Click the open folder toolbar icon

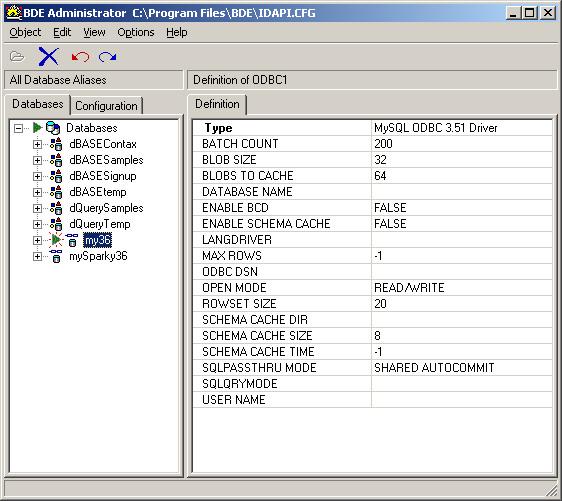point(17,57)
